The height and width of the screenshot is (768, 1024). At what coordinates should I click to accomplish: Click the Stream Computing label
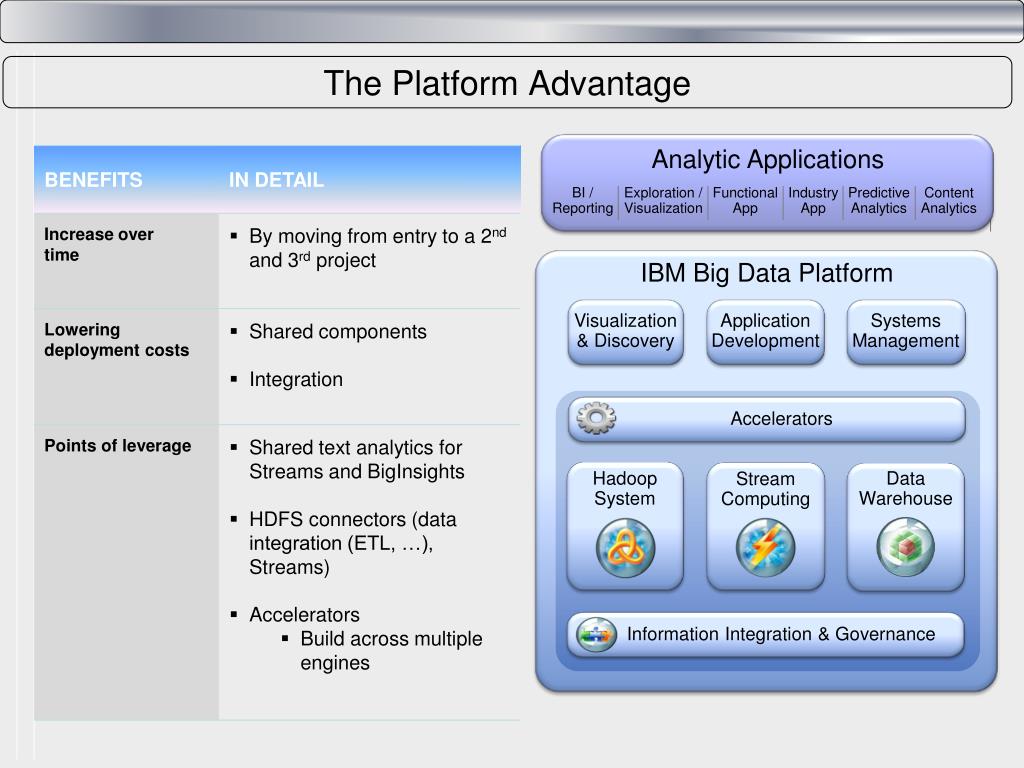(765, 488)
